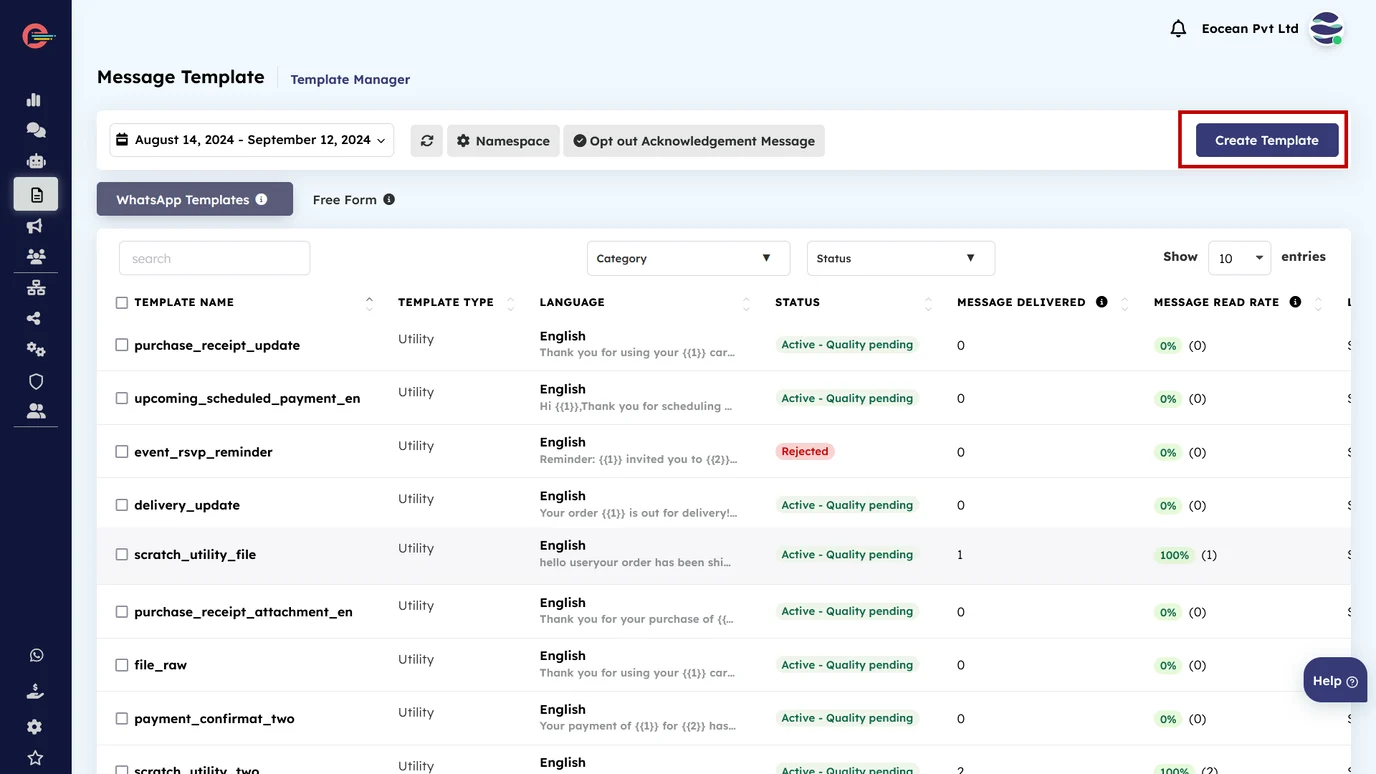Click the star icon in sidebar

pos(35,758)
